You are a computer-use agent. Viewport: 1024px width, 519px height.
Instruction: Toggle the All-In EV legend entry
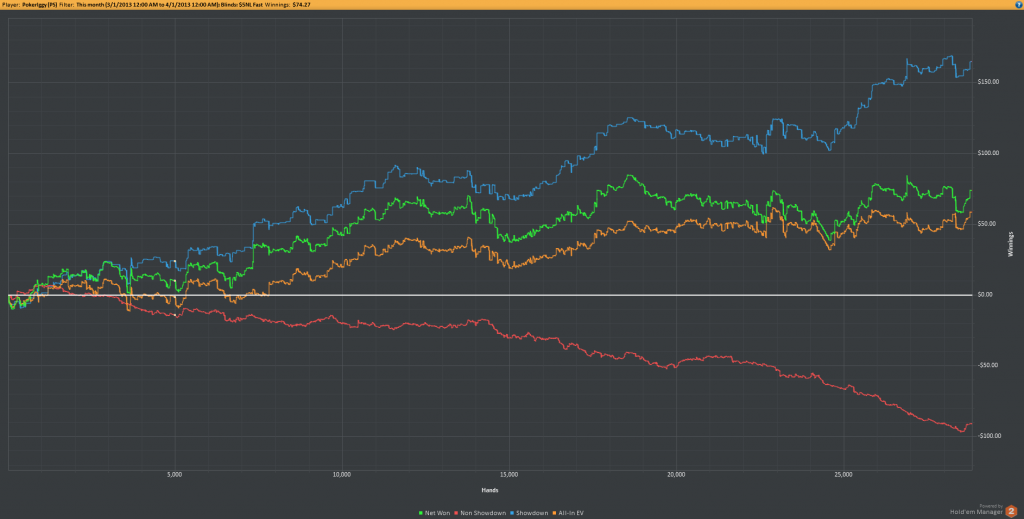(x=568, y=513)
